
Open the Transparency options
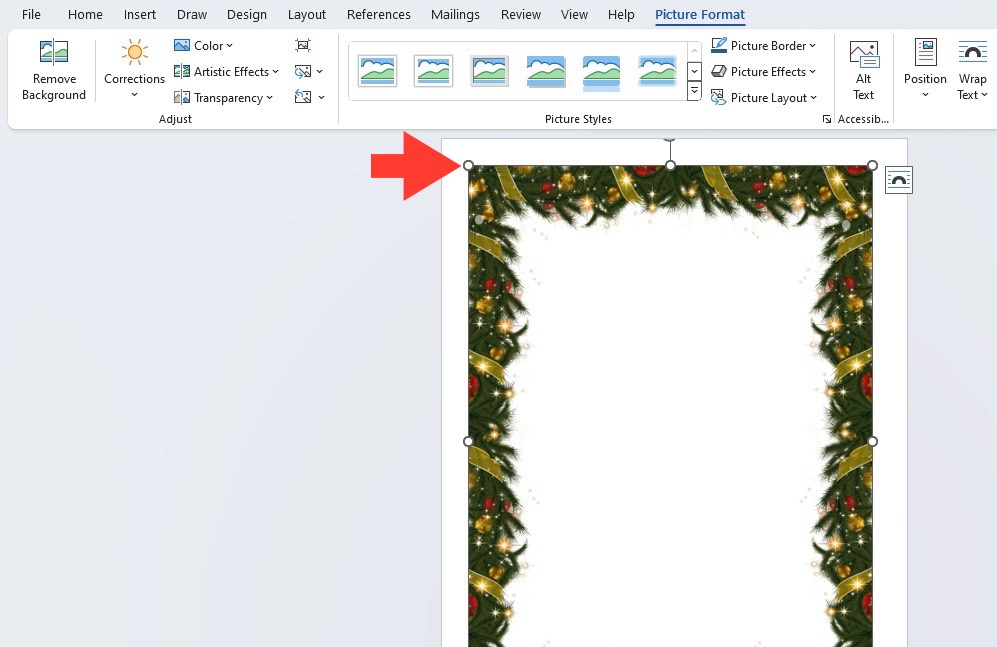coord(223,98)
